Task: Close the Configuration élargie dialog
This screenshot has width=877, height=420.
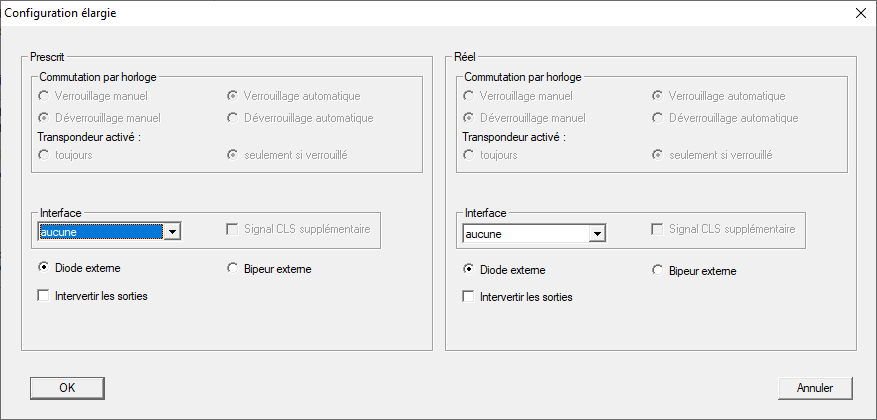Action: [860, 13]
